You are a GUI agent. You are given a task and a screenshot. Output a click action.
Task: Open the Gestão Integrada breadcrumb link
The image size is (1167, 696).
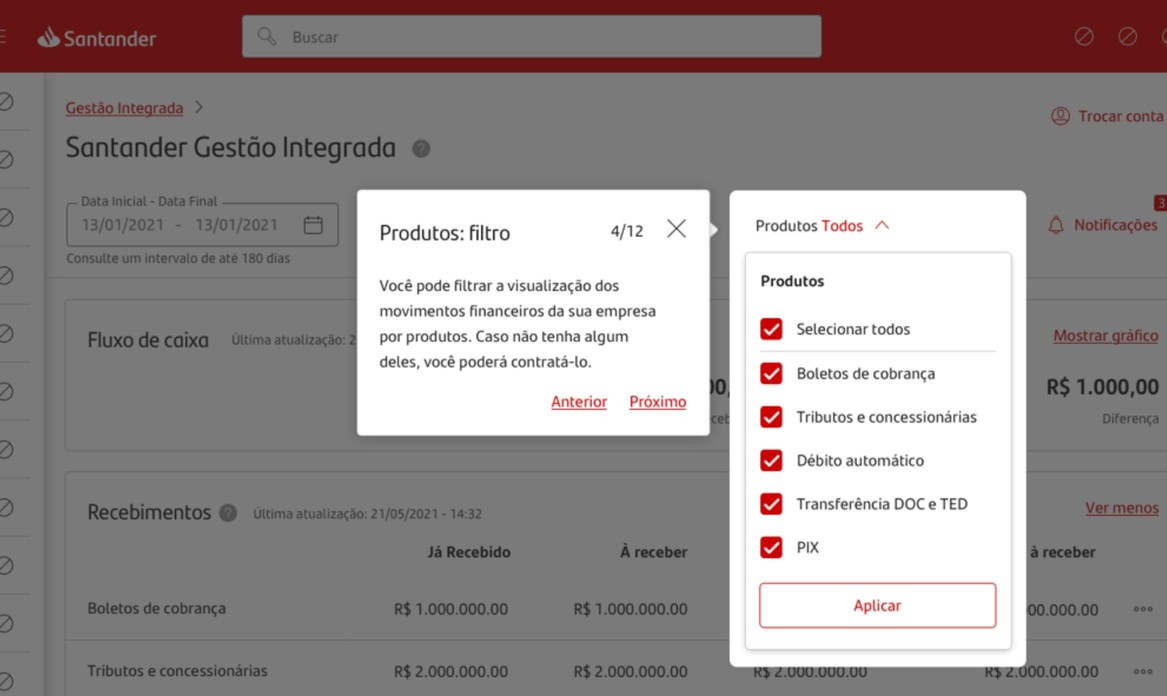tap(124, 108)
